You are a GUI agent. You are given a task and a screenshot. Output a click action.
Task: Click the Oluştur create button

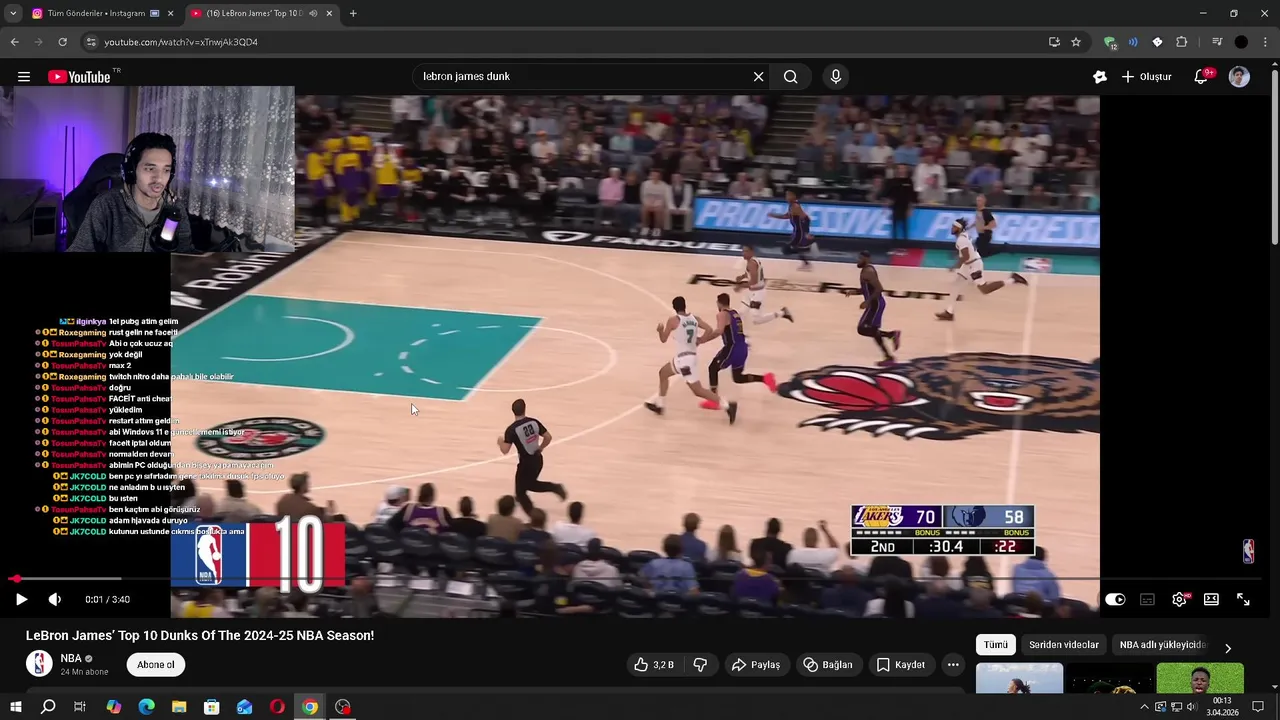[x=1146, y=77]
